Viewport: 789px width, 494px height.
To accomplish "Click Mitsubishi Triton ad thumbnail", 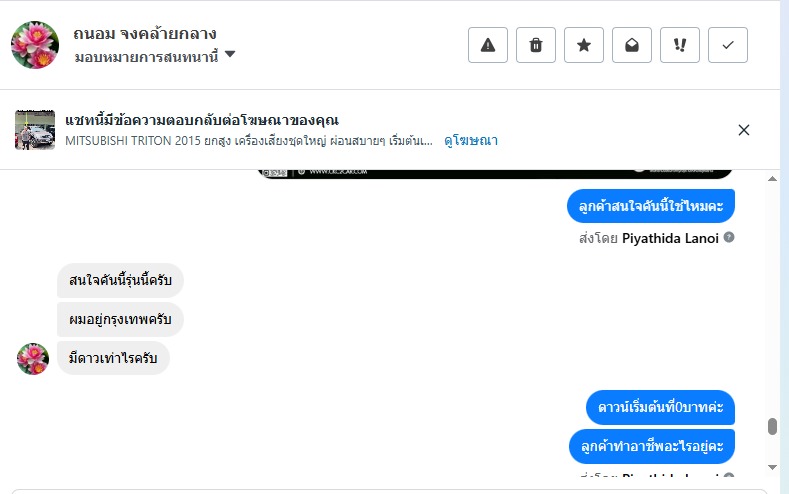I will coord(35,130).
